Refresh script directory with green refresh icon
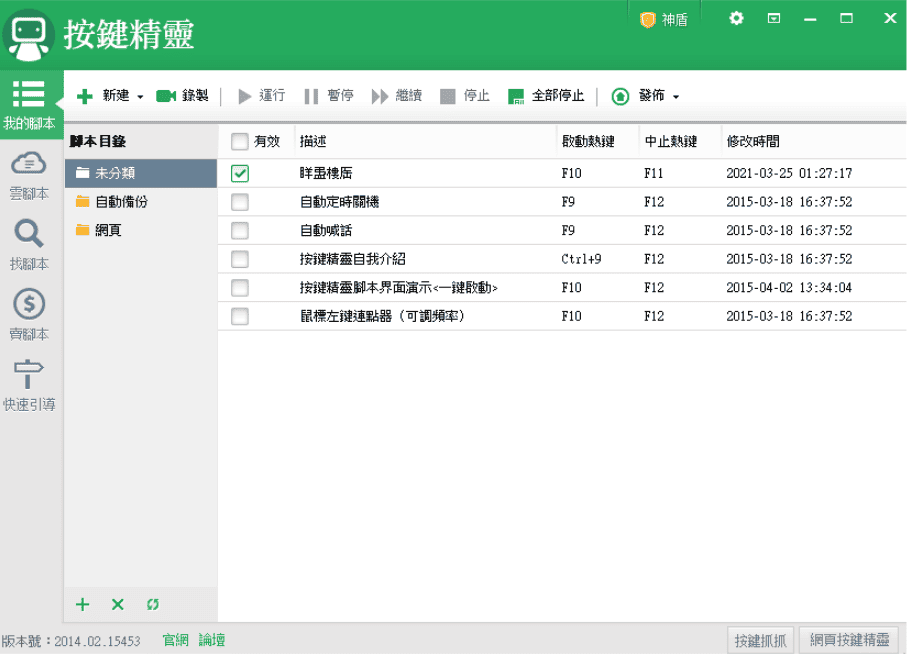 152,604
